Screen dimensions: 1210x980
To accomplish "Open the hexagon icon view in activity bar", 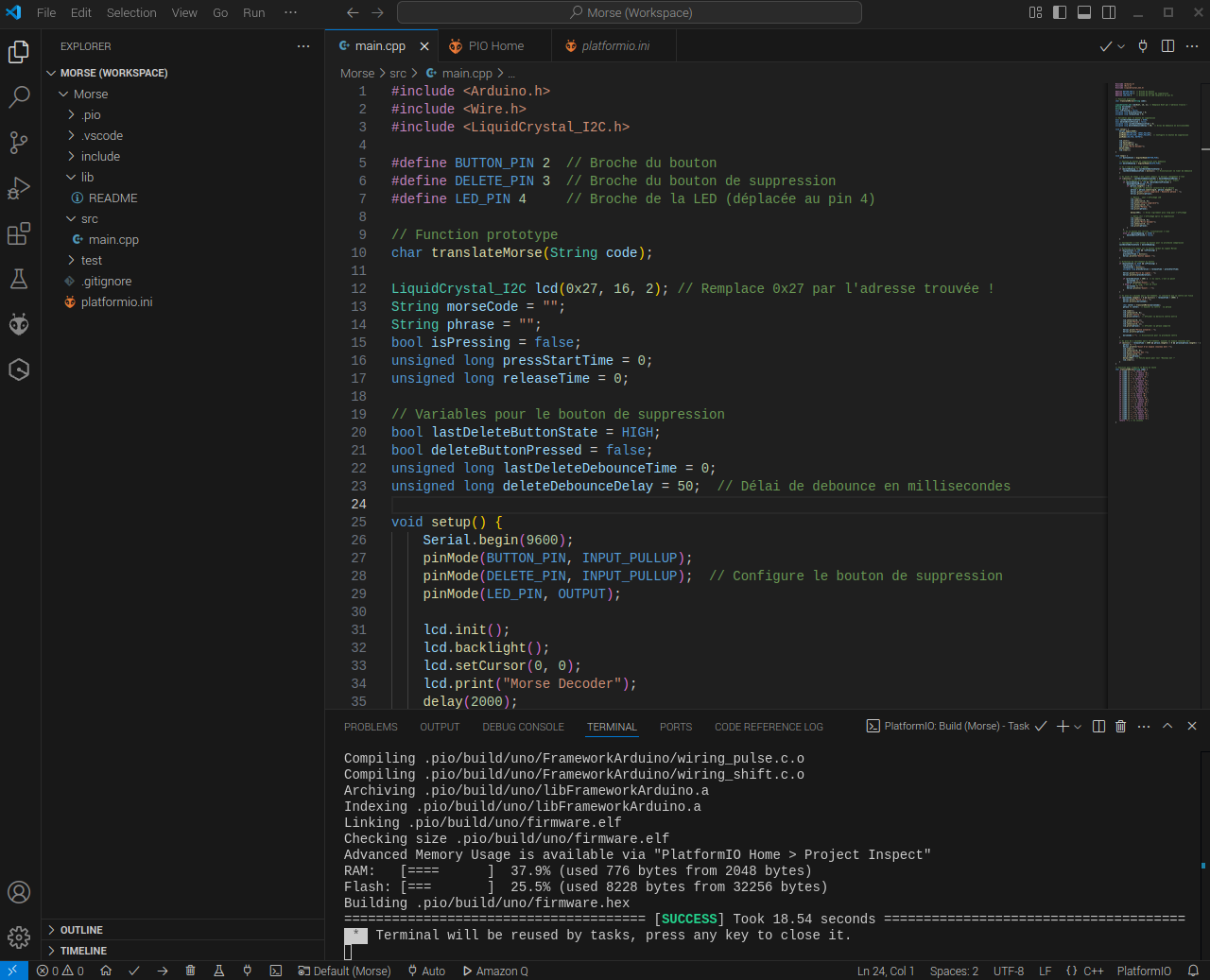I will [19, 370].
